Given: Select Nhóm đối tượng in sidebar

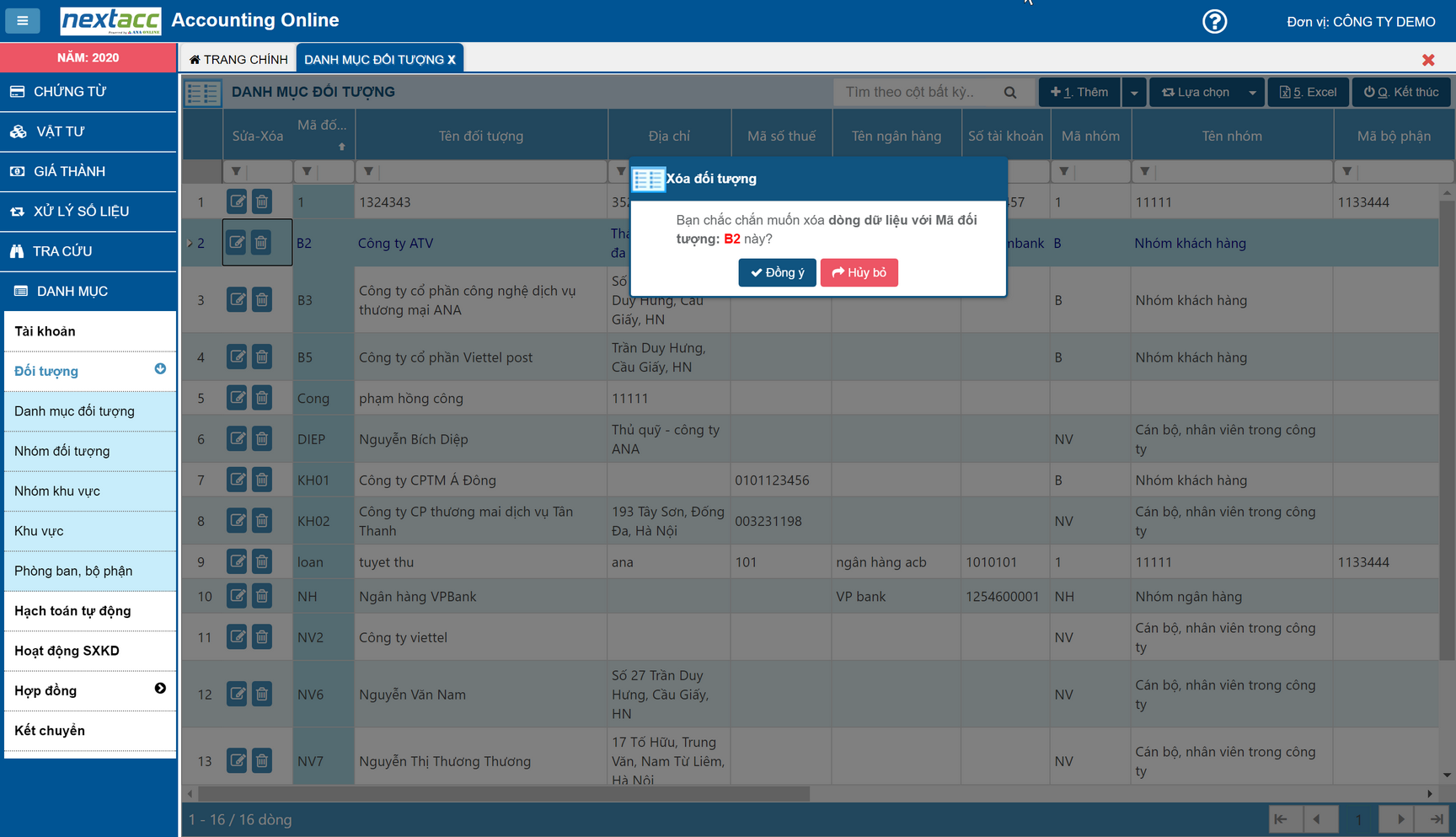Looking at the screenshot, I should 62,451.
